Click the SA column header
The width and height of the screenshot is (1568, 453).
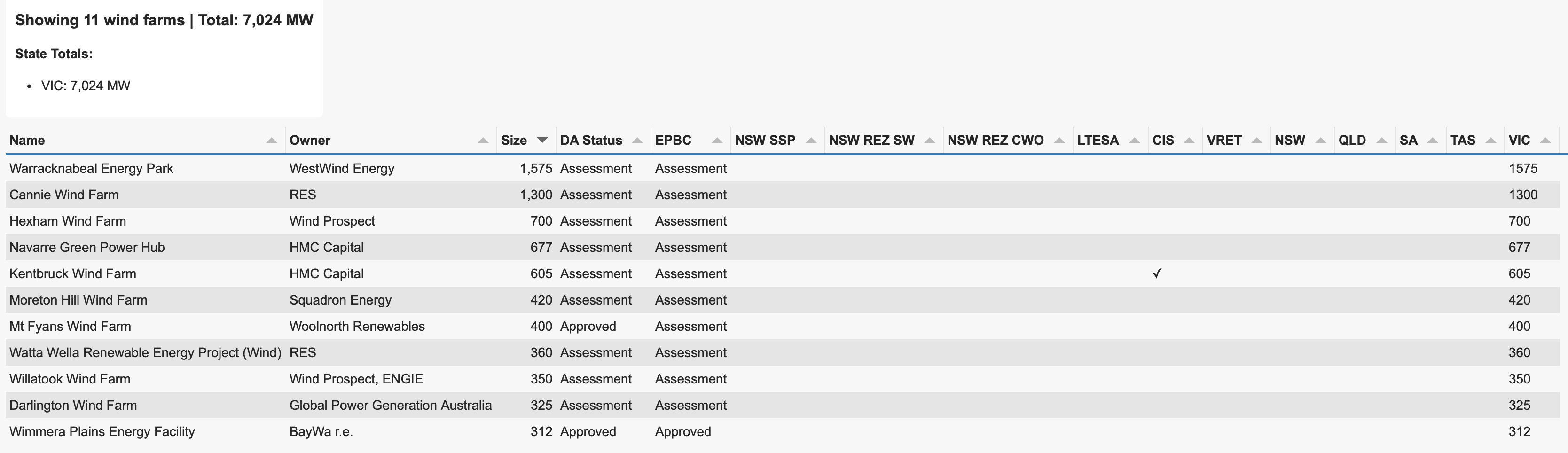pyautogui.click(x=1409, y=141)
